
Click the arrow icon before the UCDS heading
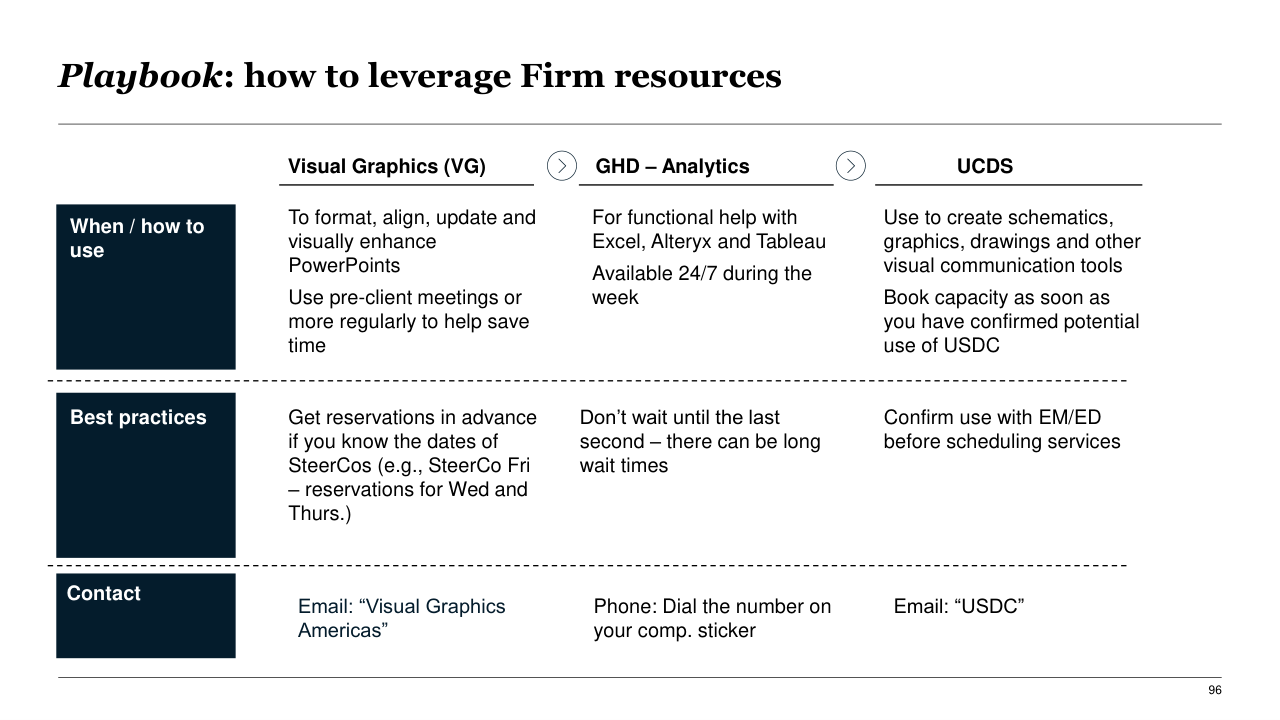click(x=850, y=166)
